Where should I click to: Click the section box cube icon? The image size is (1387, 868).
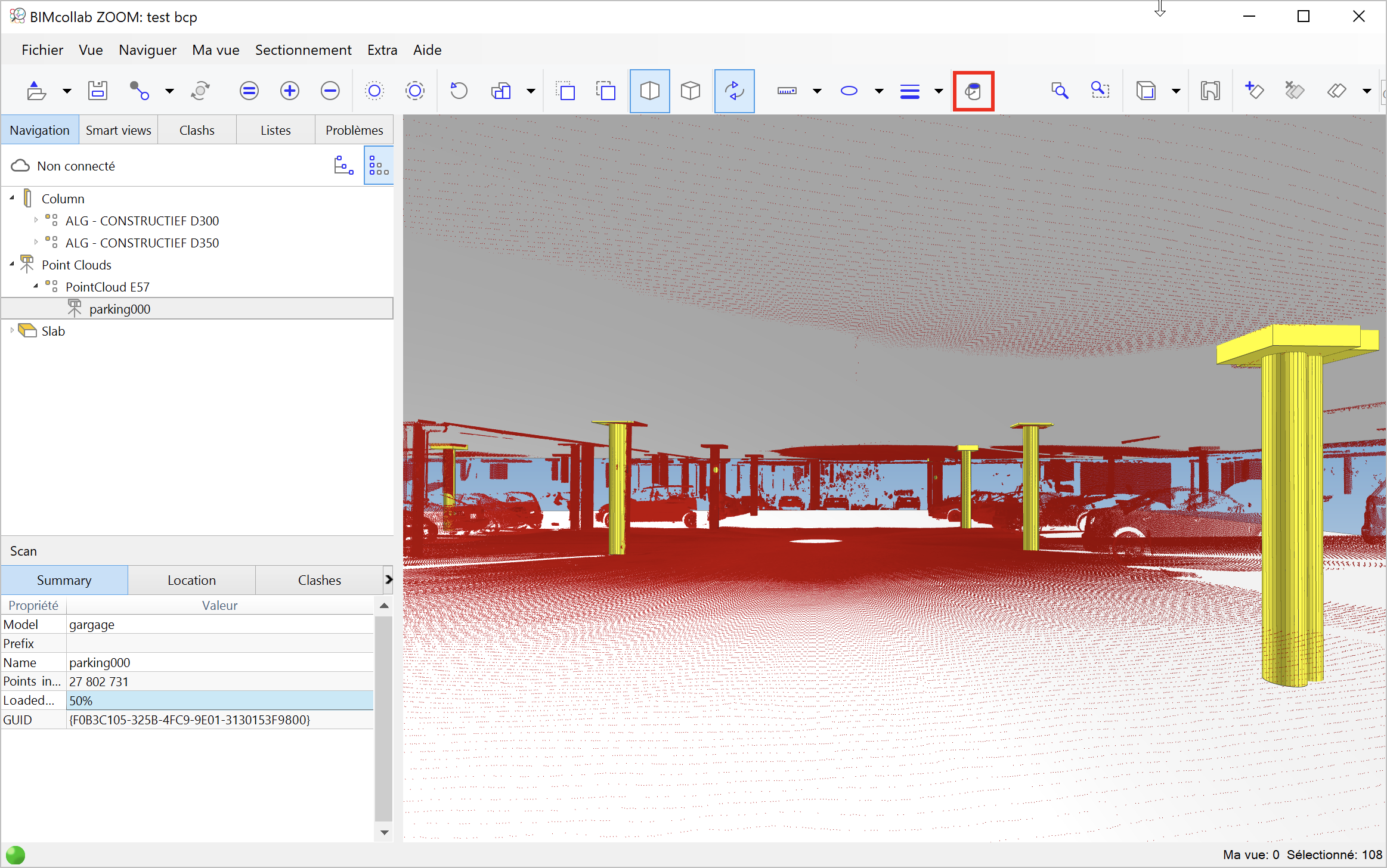[x=1145, y=91]
